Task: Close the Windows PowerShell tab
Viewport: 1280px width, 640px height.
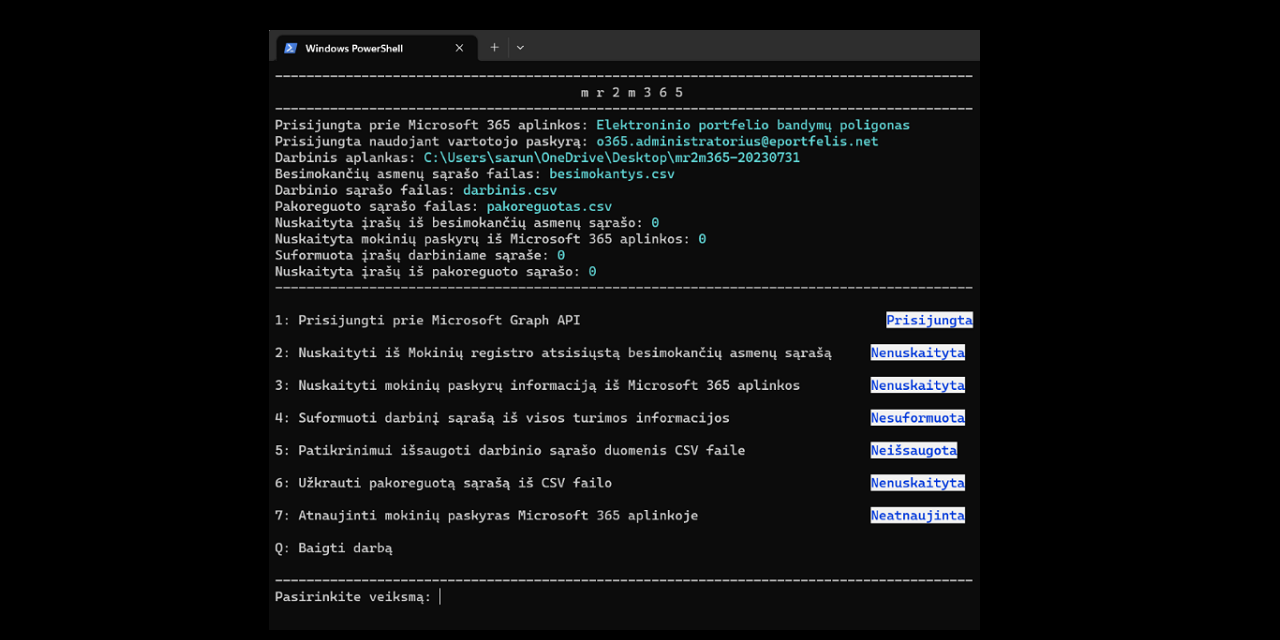Action: click(x=460, y=48)
